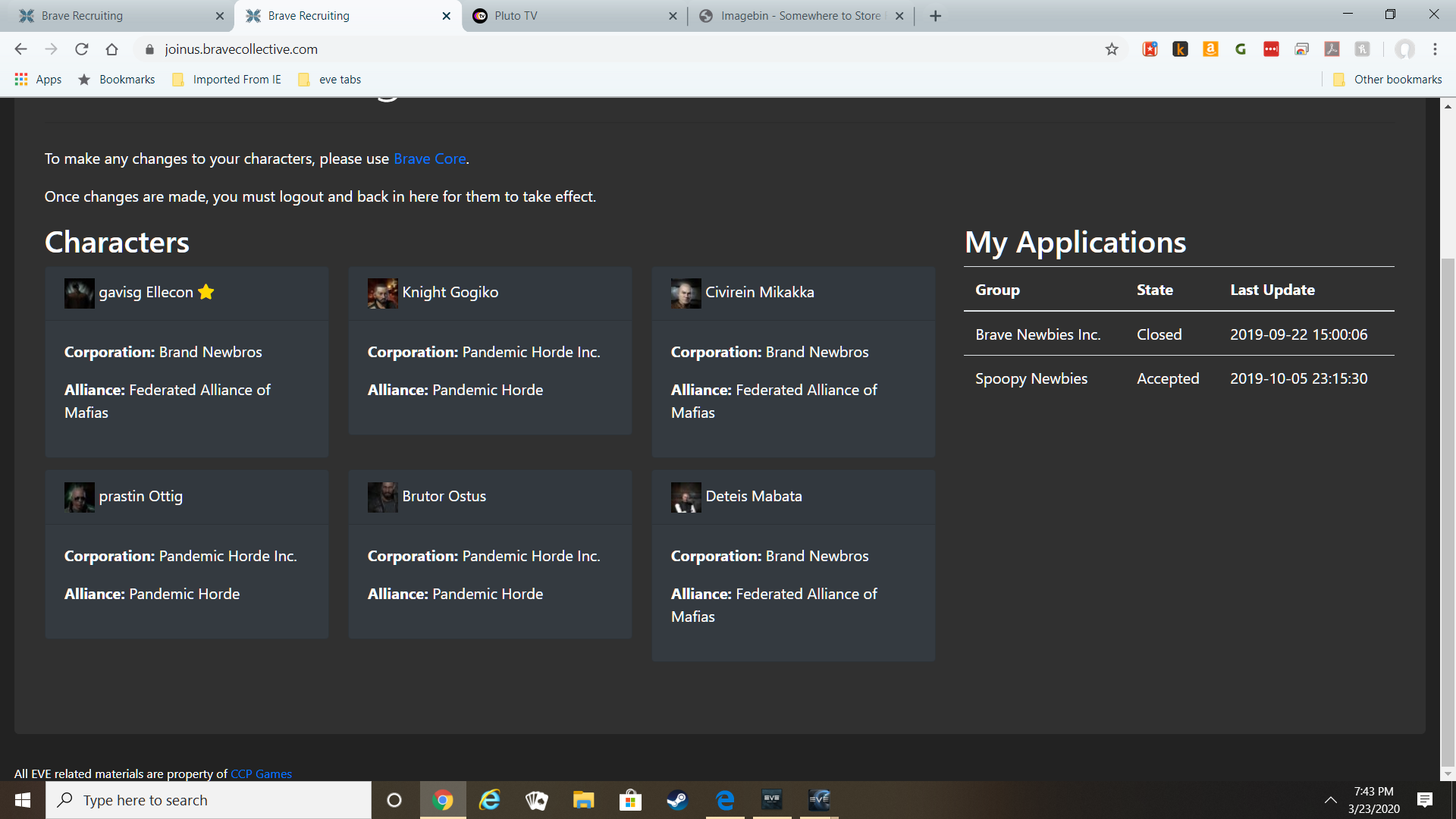
Task: Click the cast screen extension icon
Action: (1301, 49)
